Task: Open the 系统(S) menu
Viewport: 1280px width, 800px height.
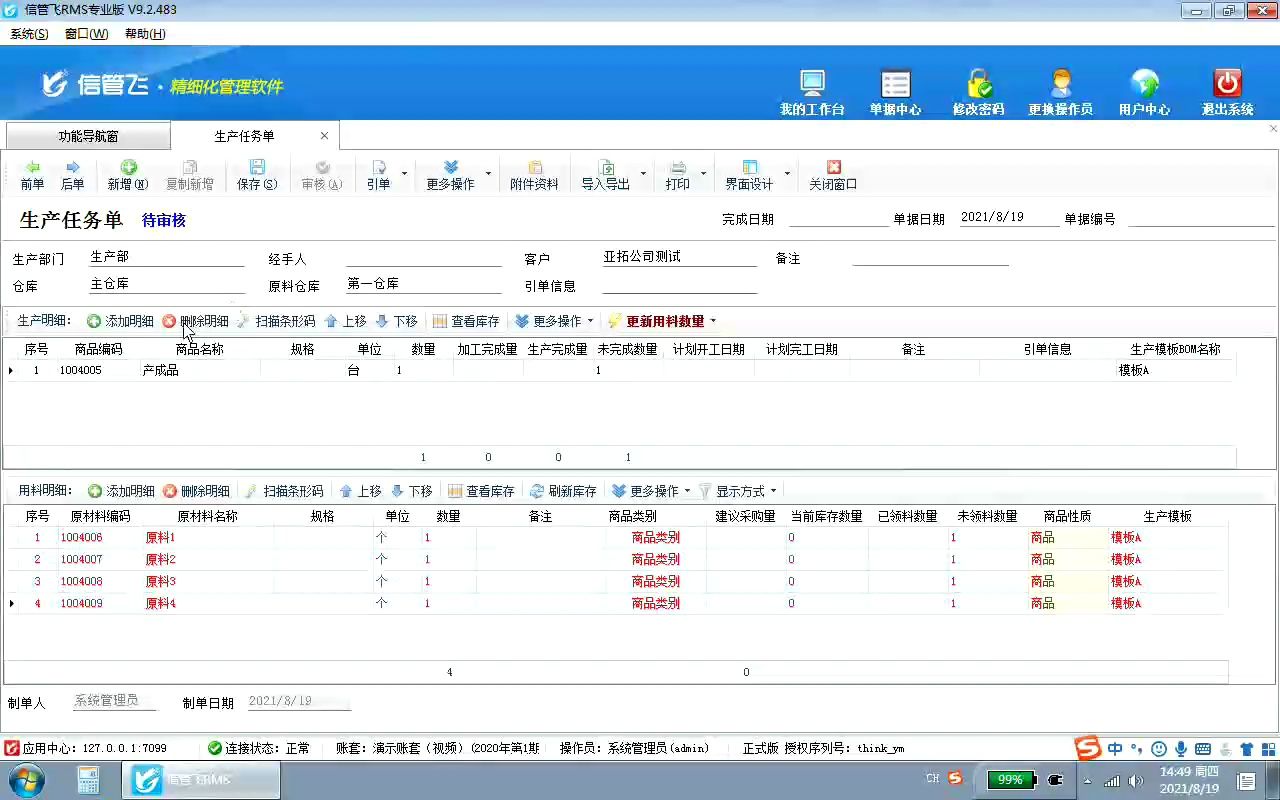Action: (29, 34)
